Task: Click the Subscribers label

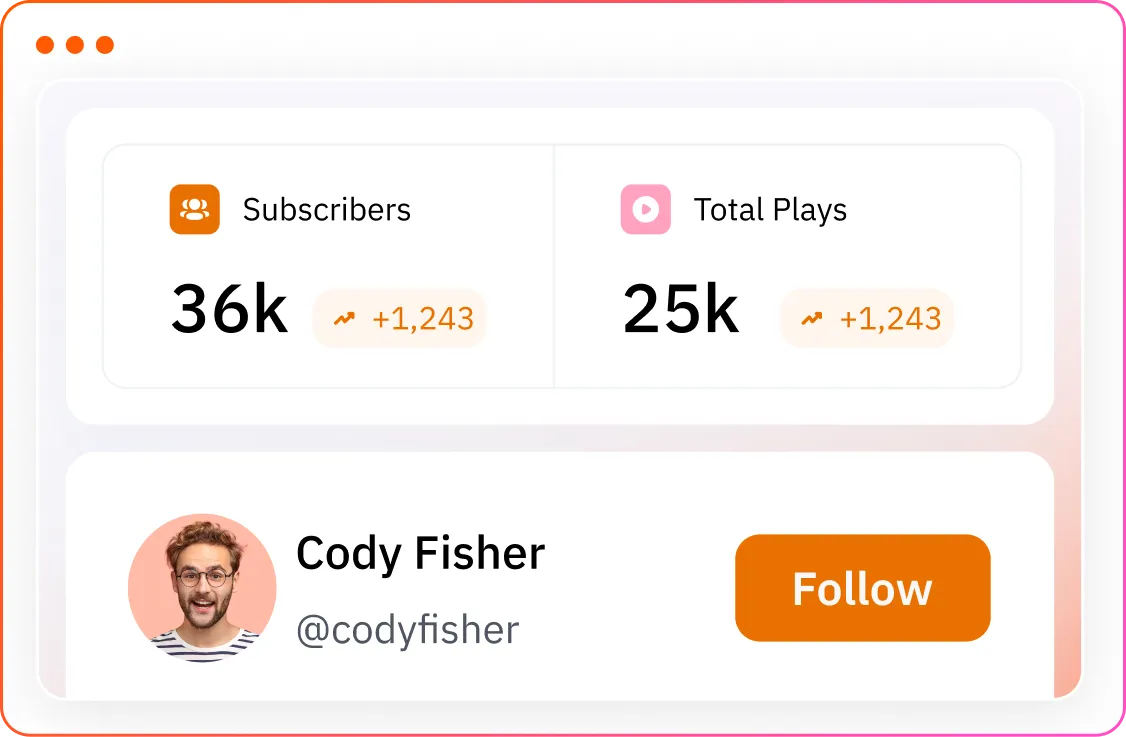Action: point(326,210)
